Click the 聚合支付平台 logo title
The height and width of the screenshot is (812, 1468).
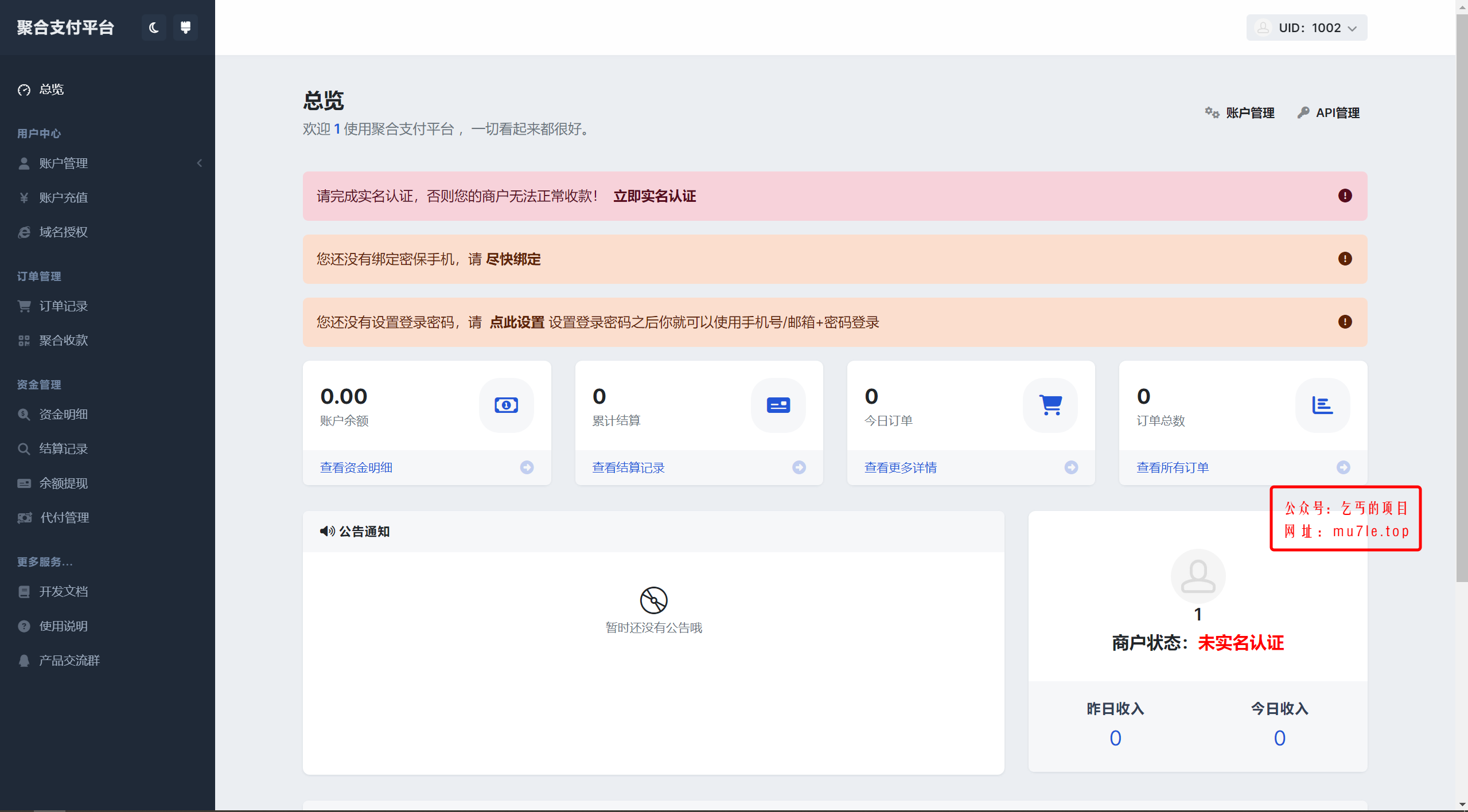[65, 28]
